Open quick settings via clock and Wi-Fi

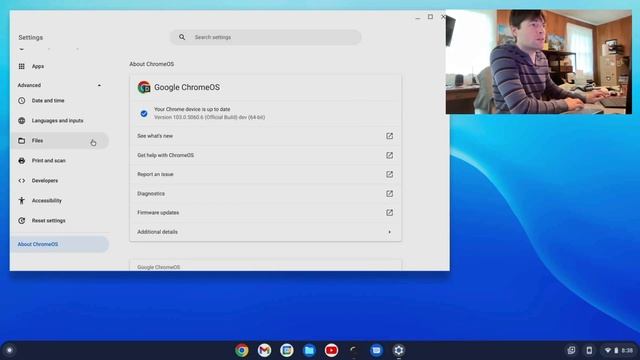pos(619,350)
